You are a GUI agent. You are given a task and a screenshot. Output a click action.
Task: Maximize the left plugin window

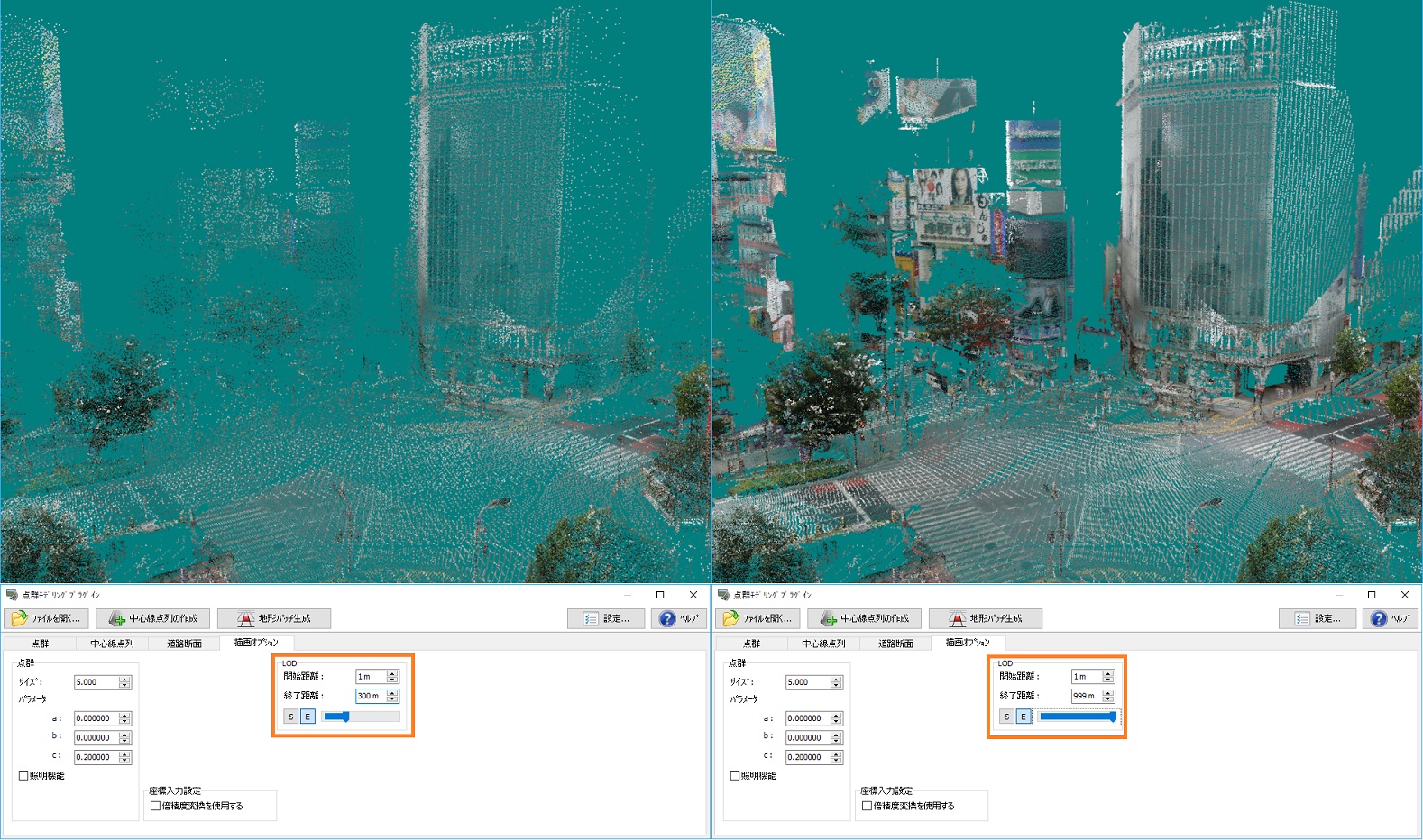pos(660,595)
